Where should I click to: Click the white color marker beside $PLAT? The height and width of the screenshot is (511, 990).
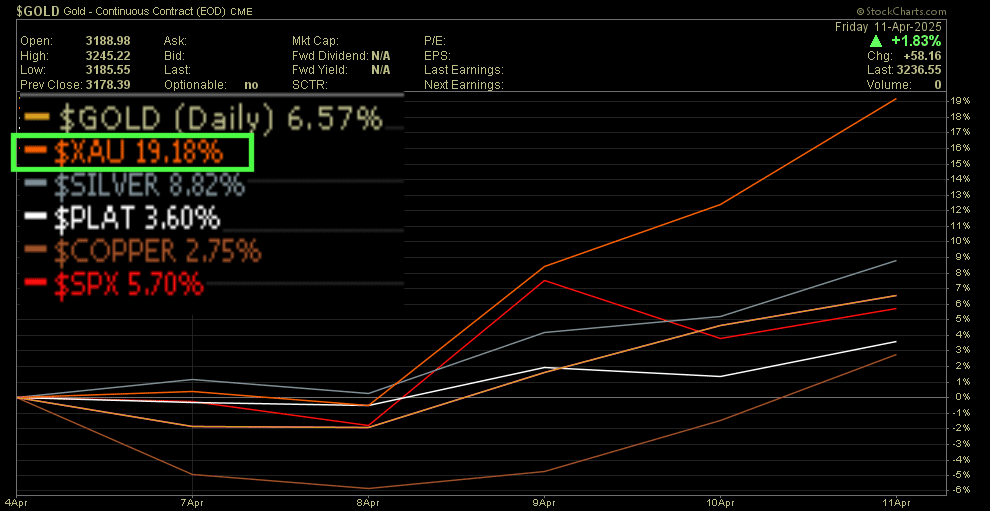pyautogui.click(x=35, y=217)
